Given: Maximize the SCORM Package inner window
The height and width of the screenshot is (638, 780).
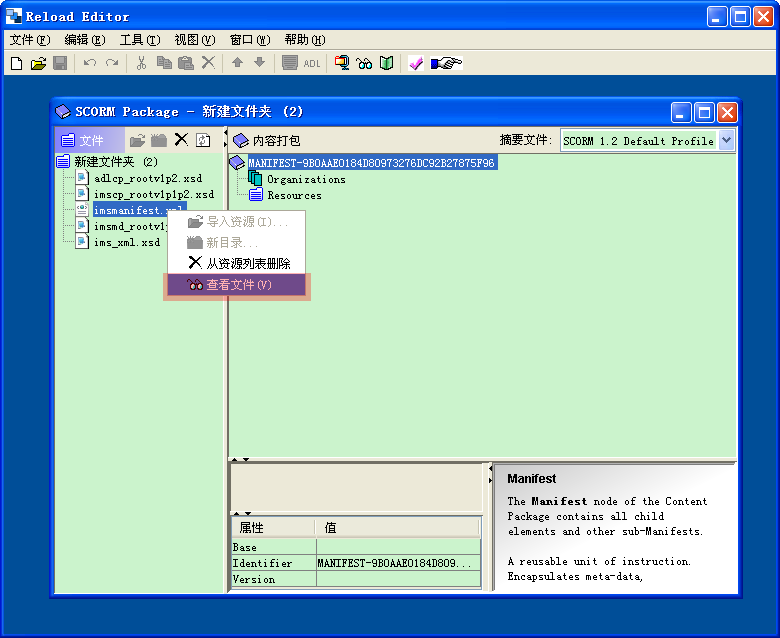Looking at the screenshot, I should [704, 112].
